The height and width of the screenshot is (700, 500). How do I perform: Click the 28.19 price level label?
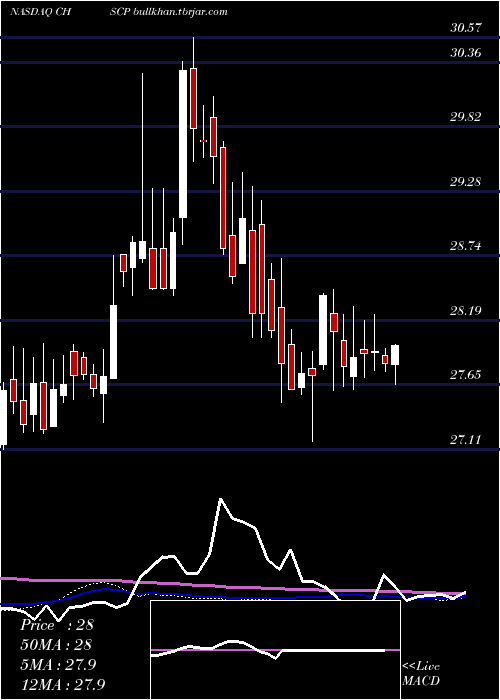coord(466,310)
